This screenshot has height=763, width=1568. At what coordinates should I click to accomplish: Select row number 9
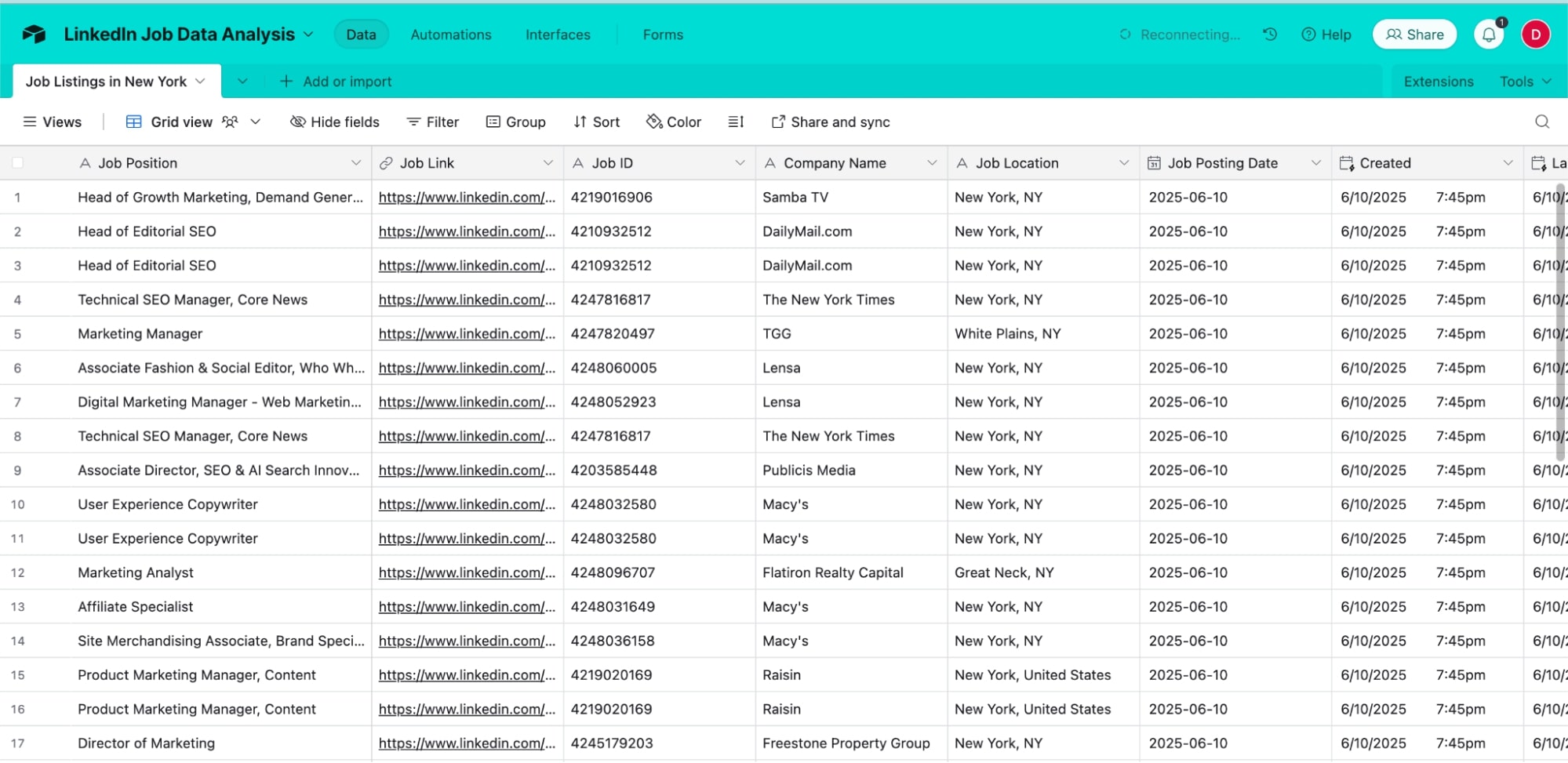(17, 471)
